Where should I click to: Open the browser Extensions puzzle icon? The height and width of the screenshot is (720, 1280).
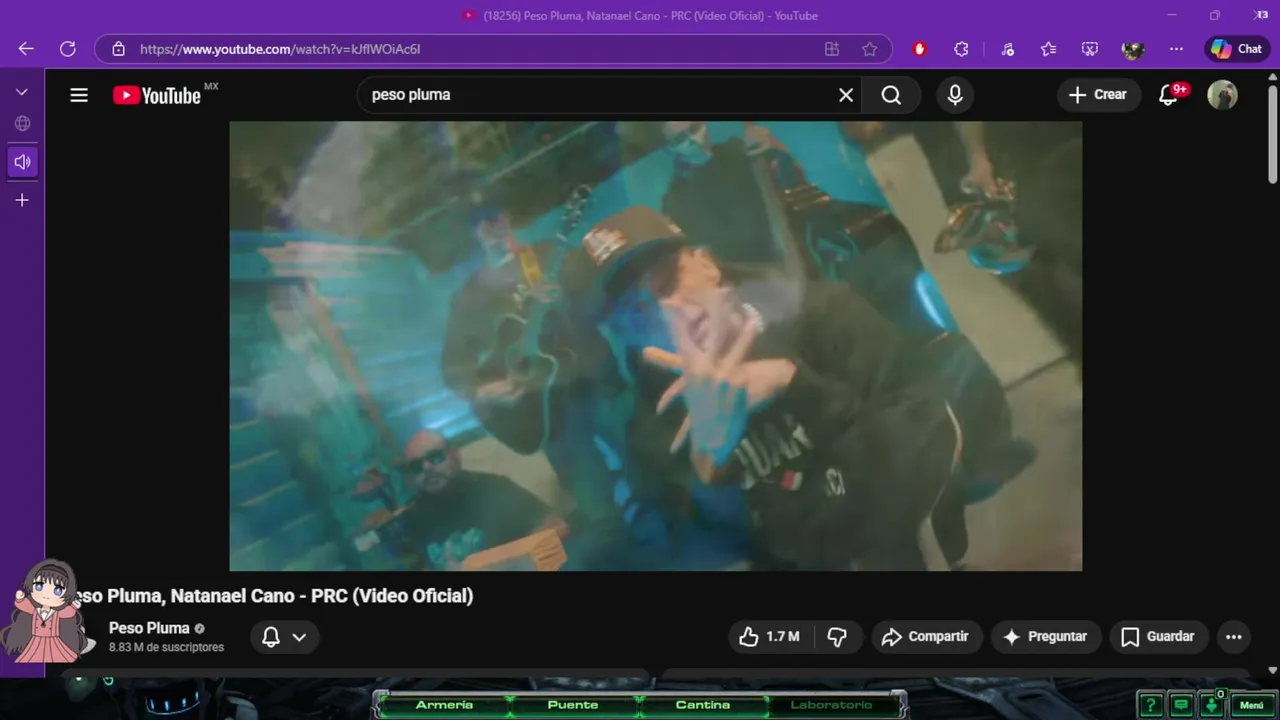961,49
